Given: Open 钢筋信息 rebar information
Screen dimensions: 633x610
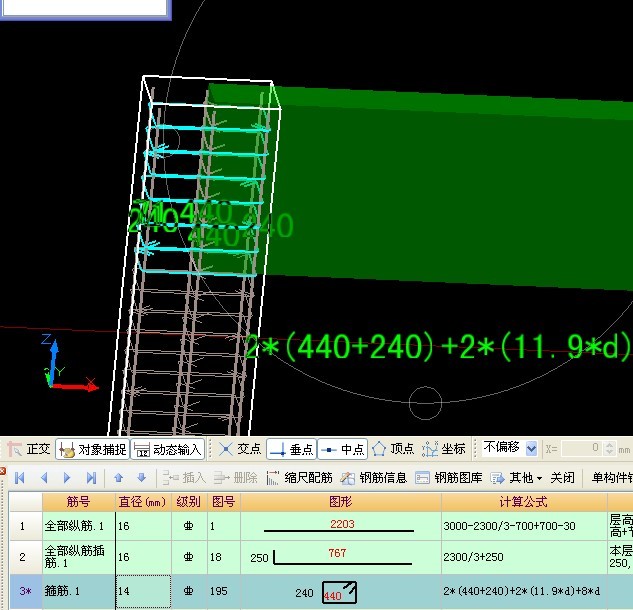Looking at the screenshot, I should point(373,478).
